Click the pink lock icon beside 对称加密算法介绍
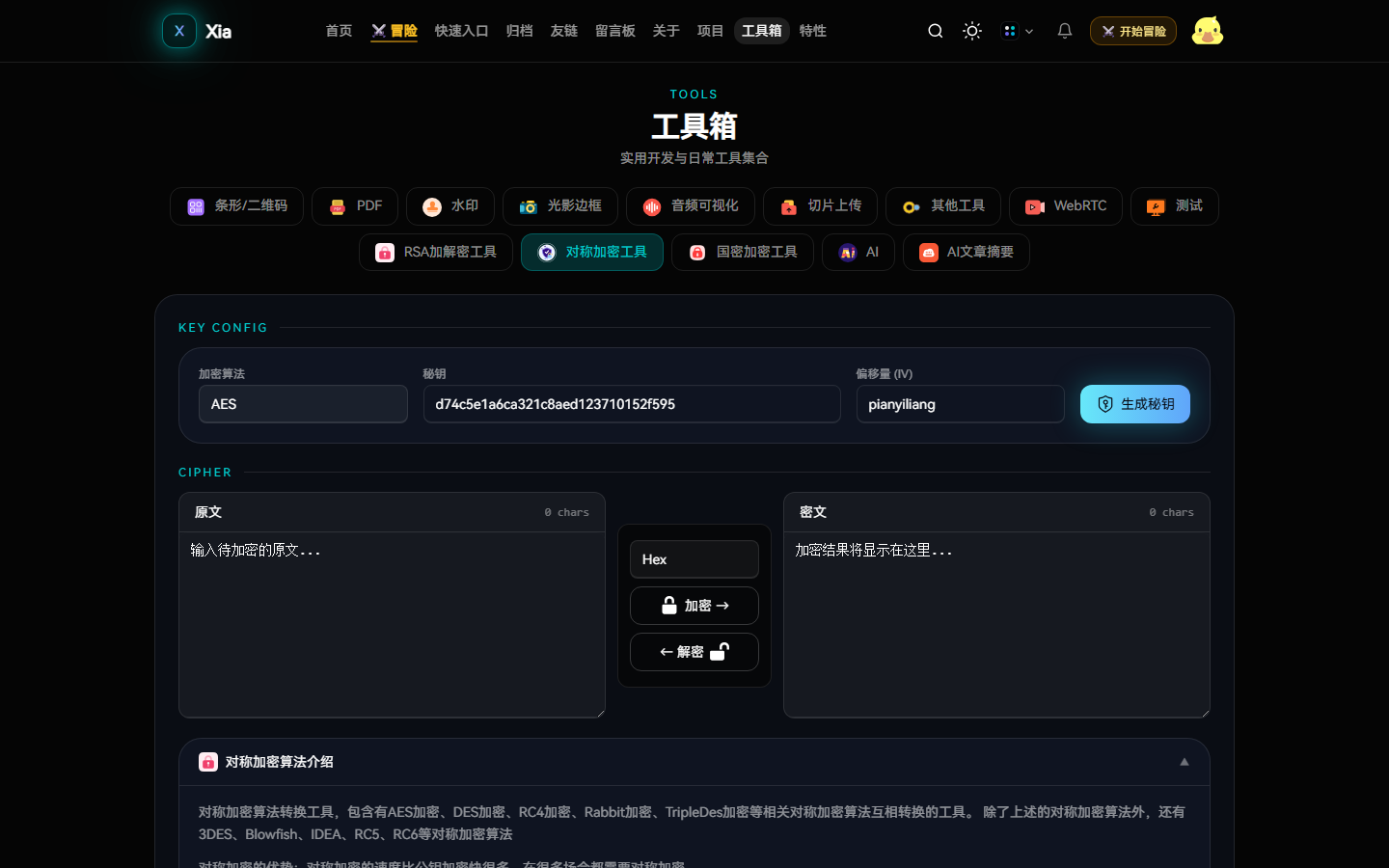This screenshot has height=868, width=1389. coord(208,762)
